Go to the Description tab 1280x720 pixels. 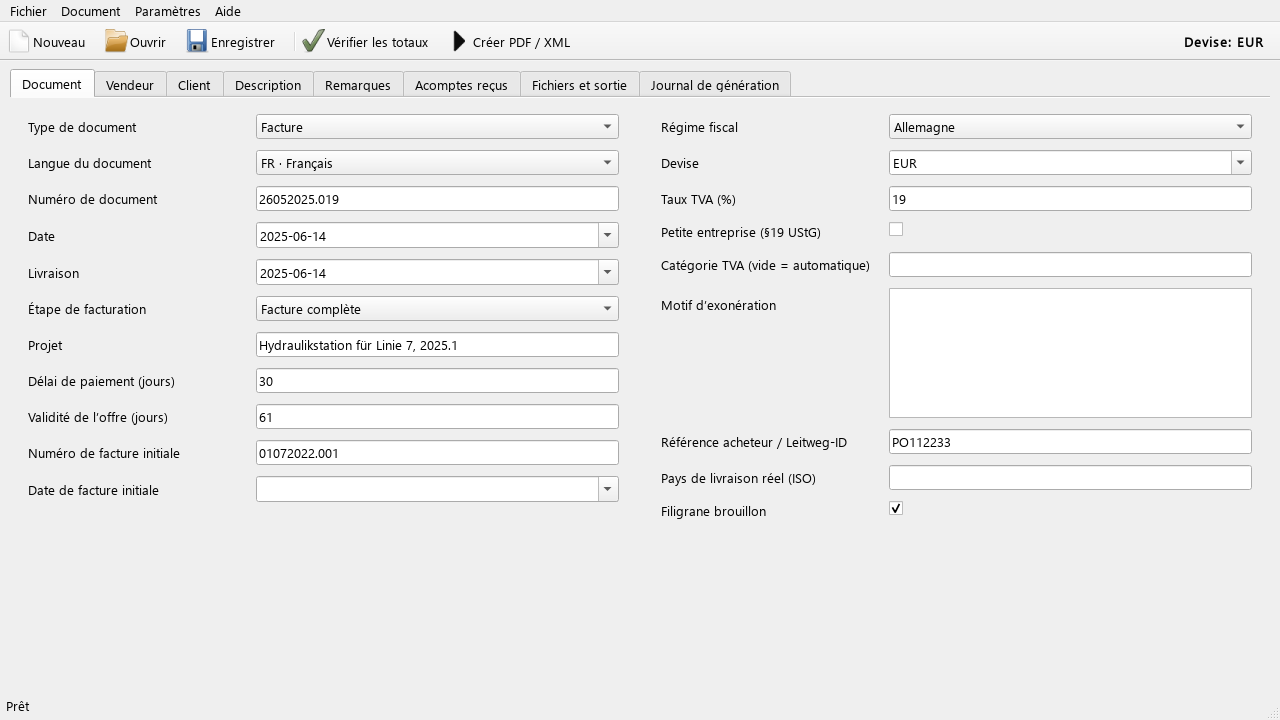pos(268,85)
